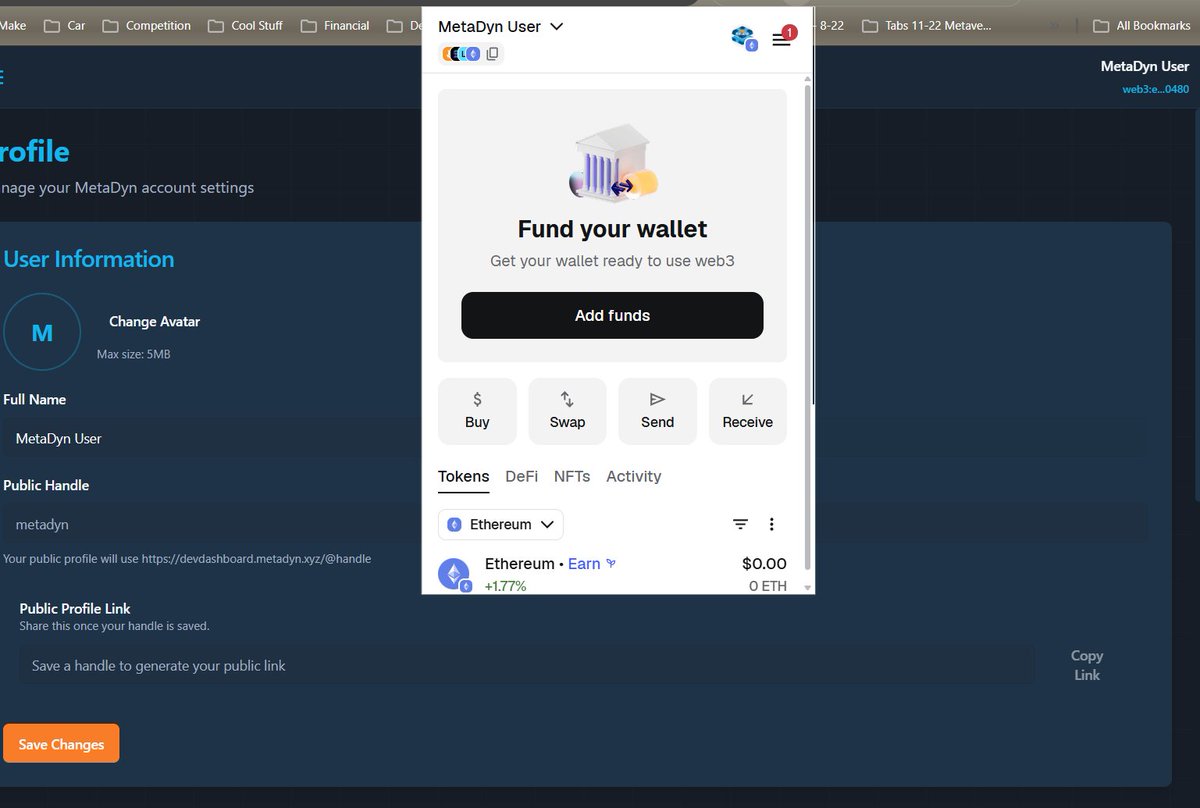Click the Get your wallet ready to use web3 text
The height and width of the screenshot is (808, 1200).
click(x=612, y=261)
